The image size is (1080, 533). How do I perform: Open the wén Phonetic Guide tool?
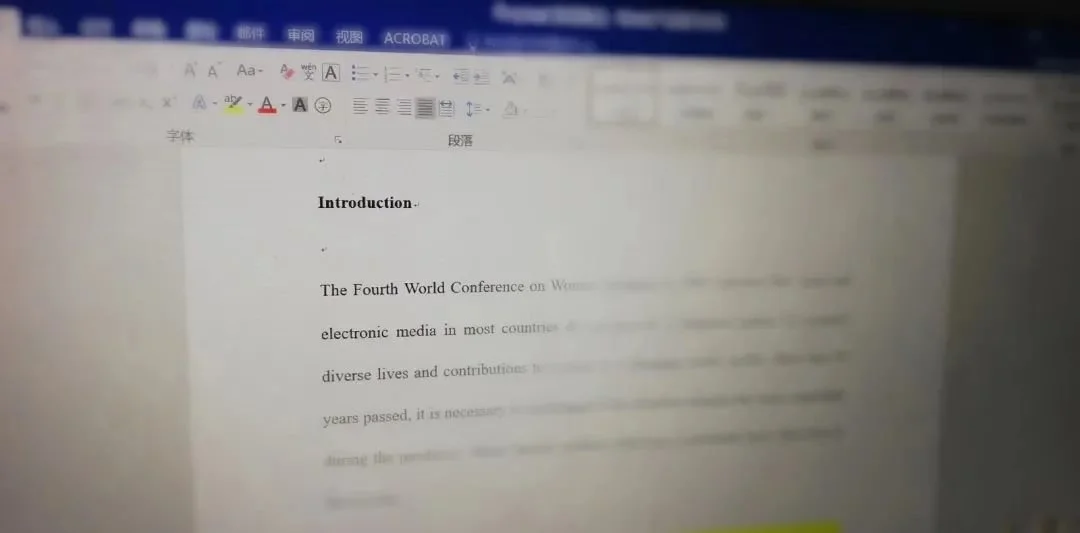309,72
